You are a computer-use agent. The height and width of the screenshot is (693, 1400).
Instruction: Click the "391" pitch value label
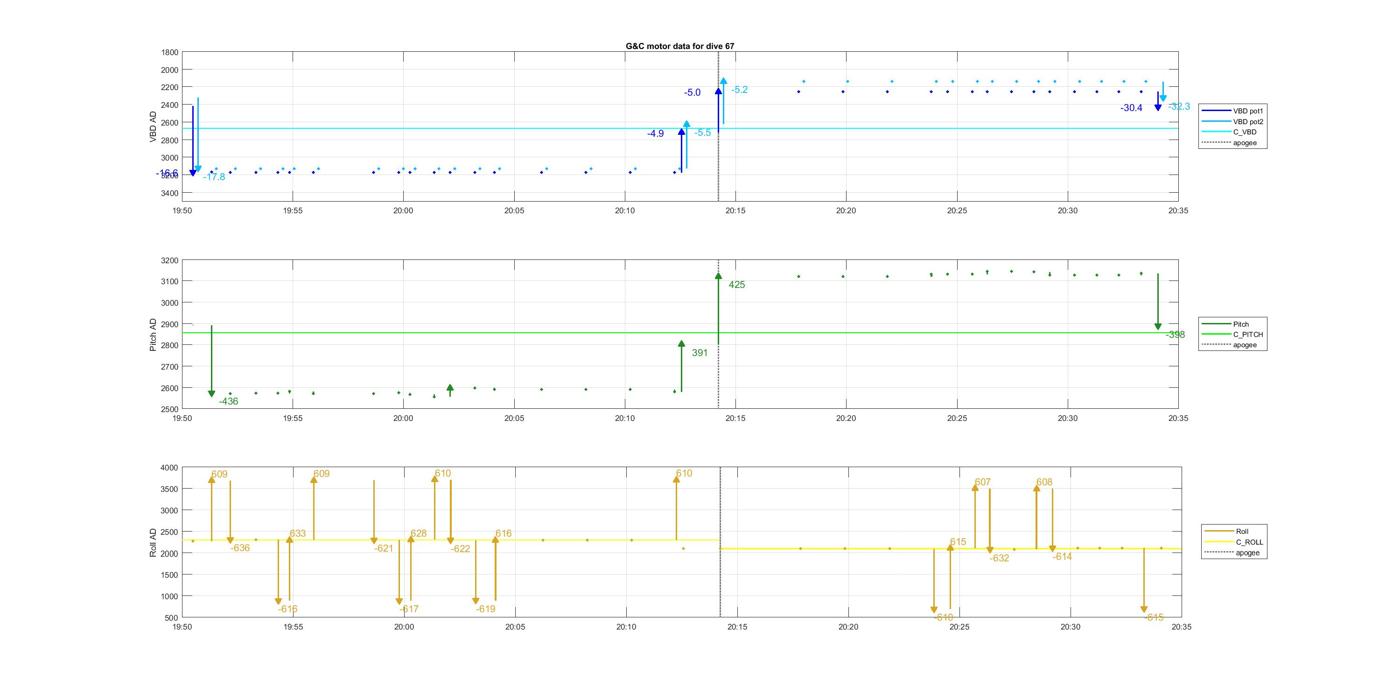tap(700, 353)
